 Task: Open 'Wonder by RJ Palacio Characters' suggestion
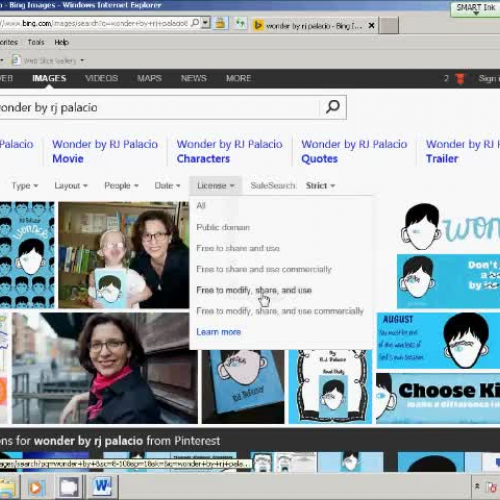(229, 151)
